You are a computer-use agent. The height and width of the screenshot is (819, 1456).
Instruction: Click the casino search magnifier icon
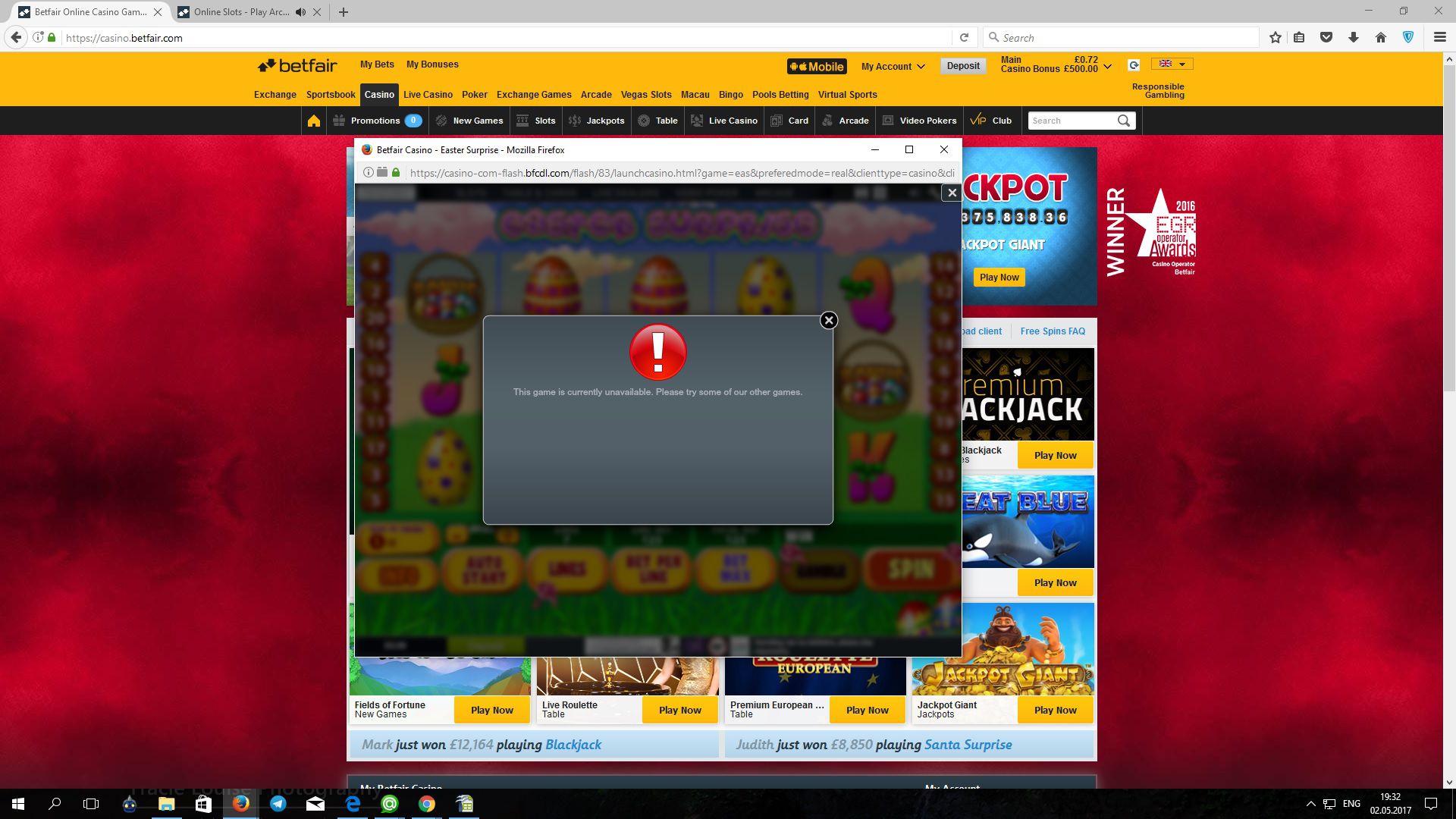tap(1124, 121)
